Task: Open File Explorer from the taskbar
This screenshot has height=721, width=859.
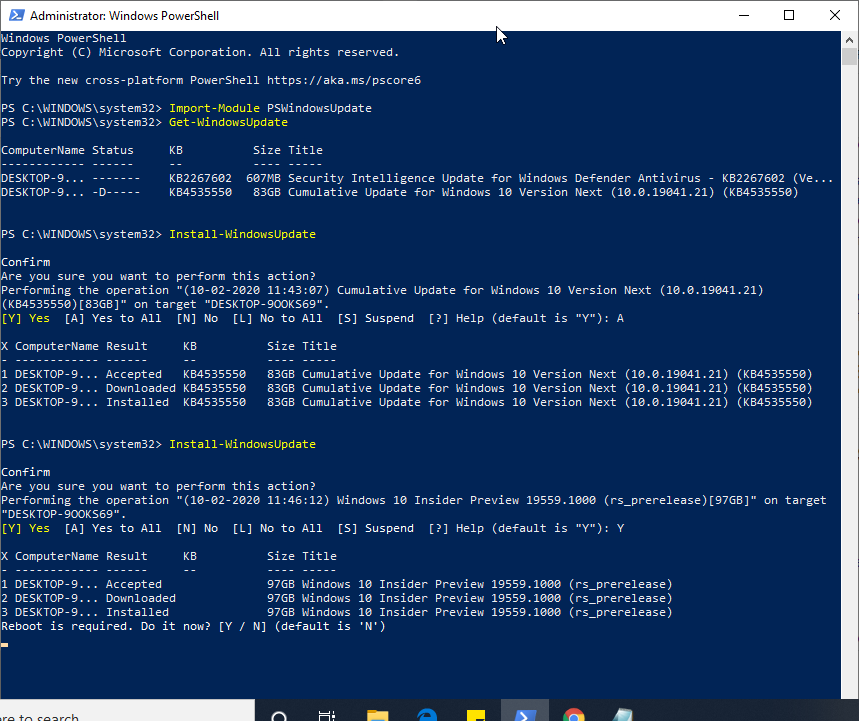Action: (x=377, y=714)
